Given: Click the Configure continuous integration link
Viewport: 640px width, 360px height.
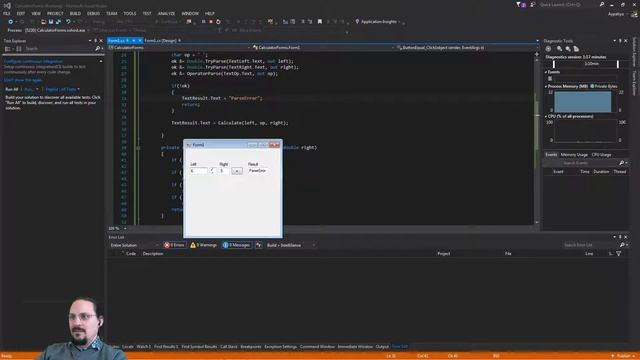Looking at the screenshot, I should [33, 61].
